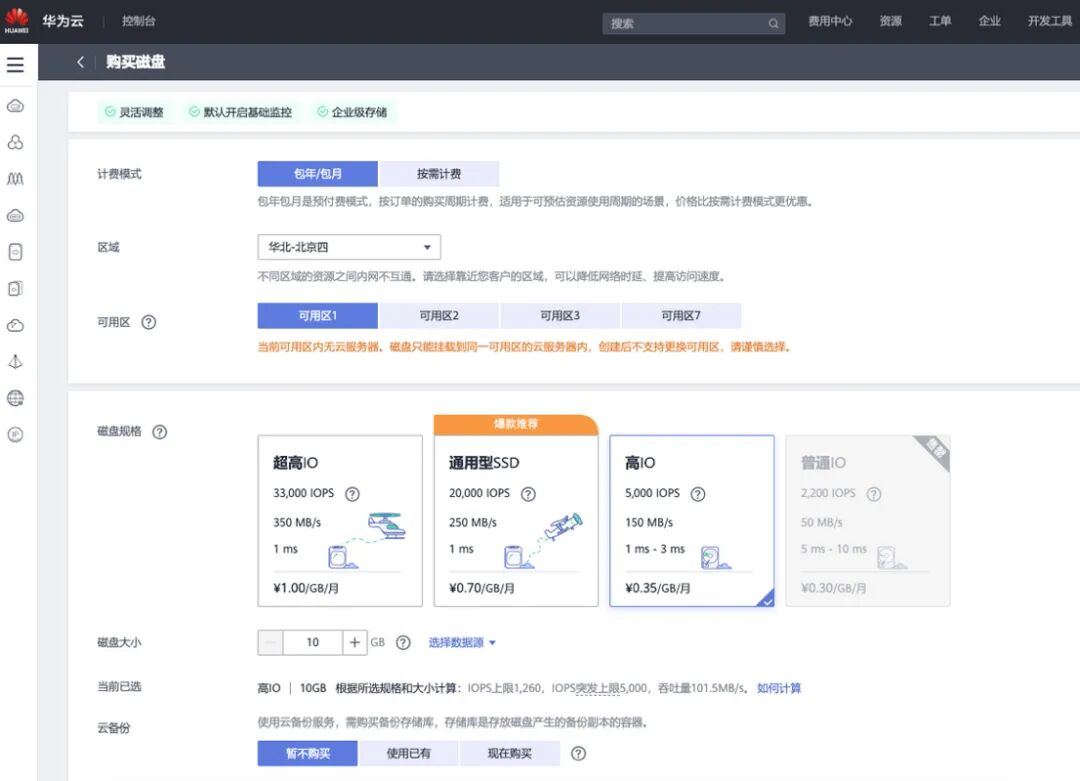Open the cloud sync sidebar icon

tap(15, 325)
